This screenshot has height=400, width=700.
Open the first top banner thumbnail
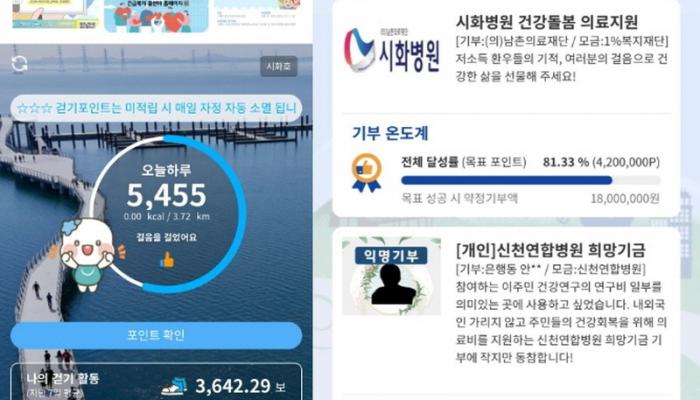click(55, 15)
